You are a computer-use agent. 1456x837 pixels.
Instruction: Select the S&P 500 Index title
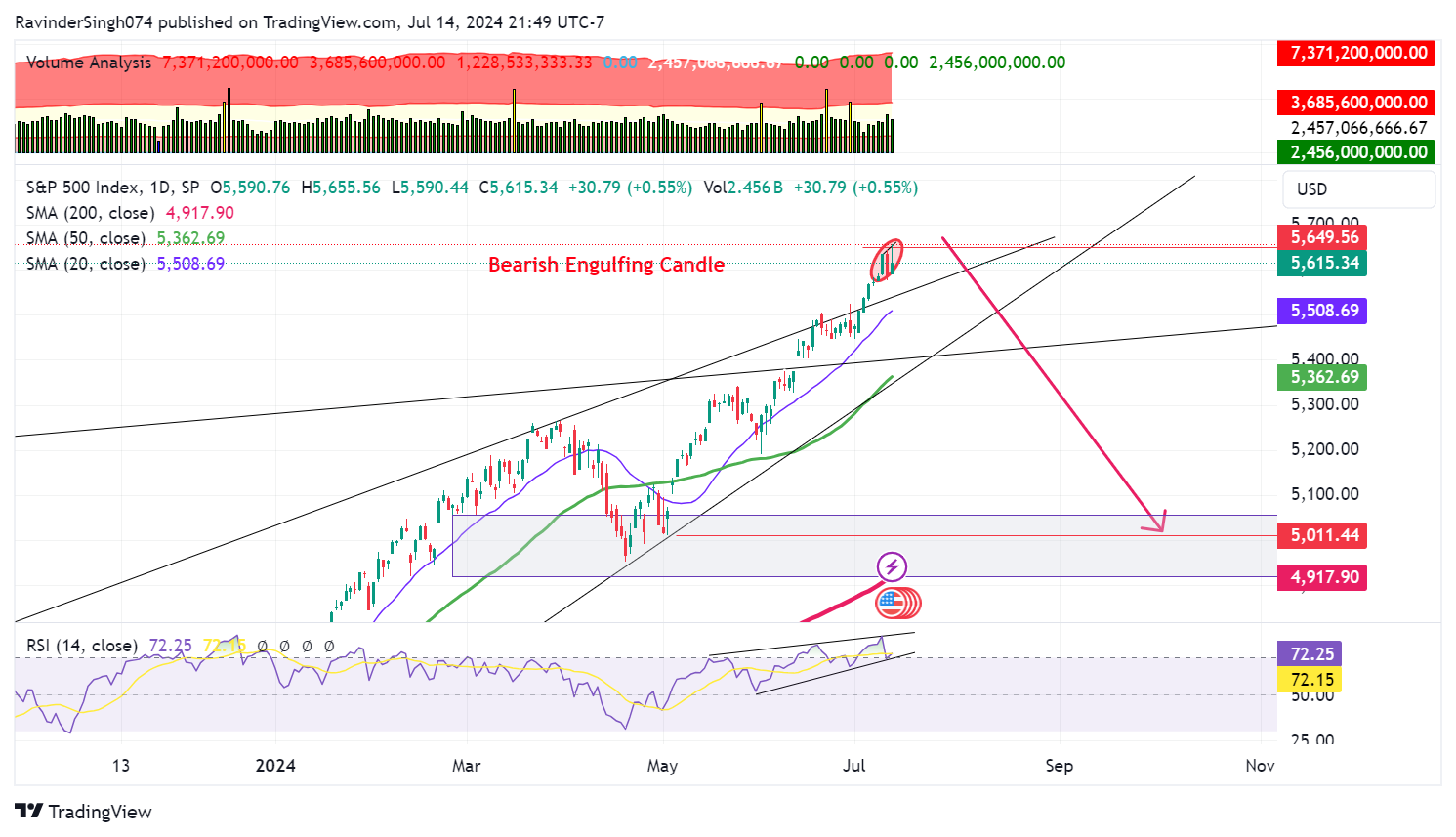[x=112, y=188]
